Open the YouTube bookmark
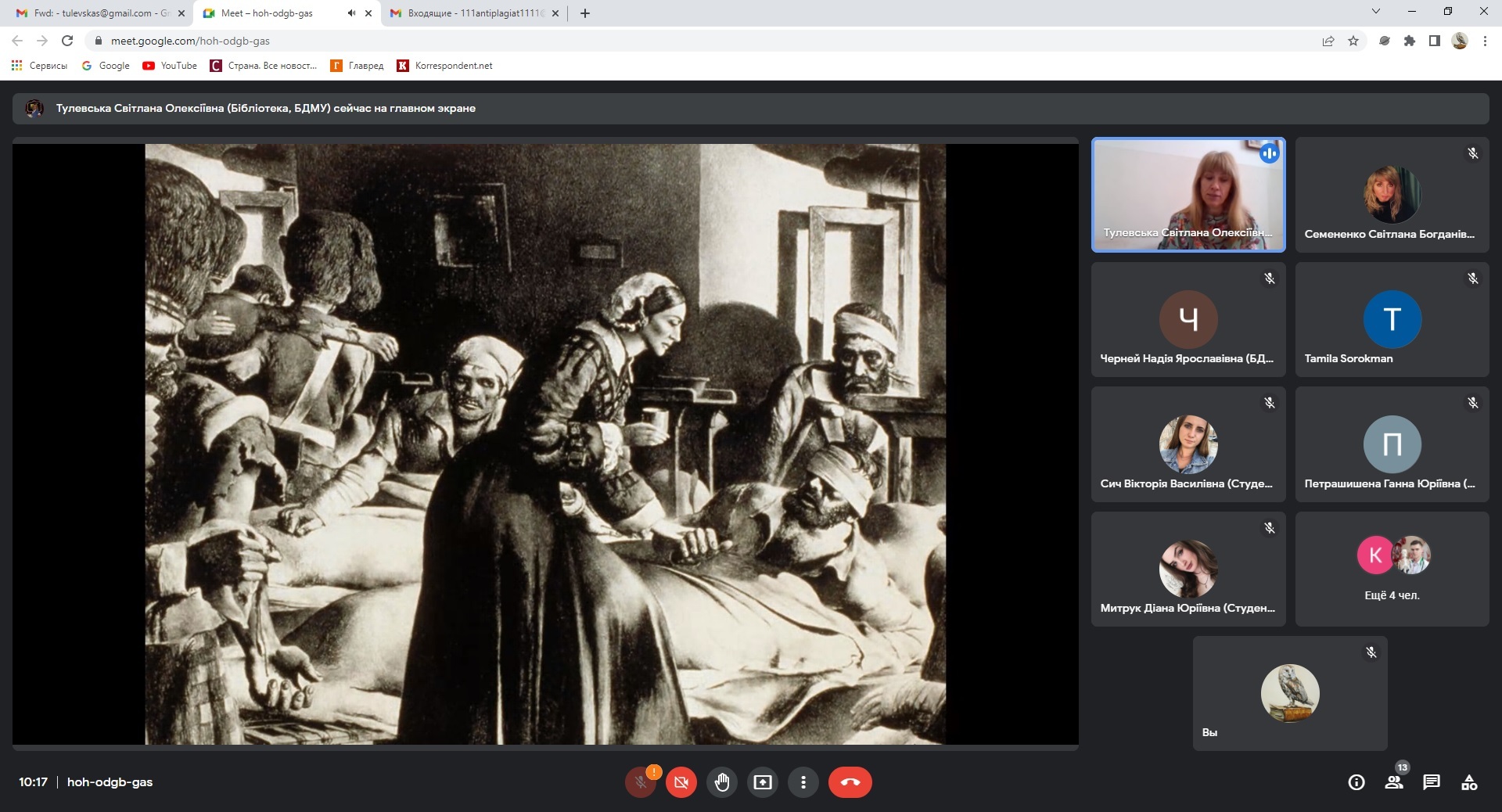 point(170,66)
